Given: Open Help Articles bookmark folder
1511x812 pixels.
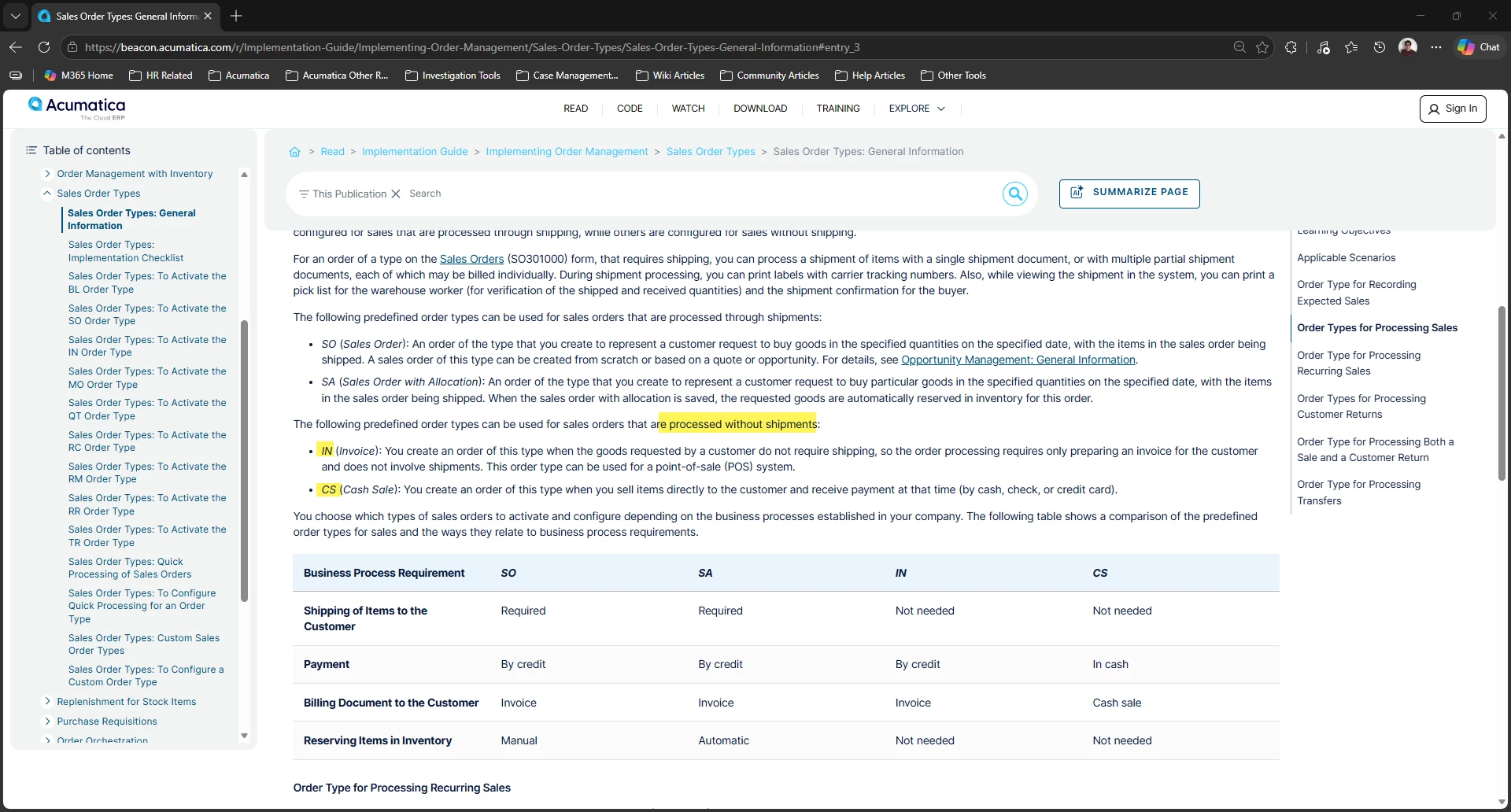Looking at the screenshot, I should (870, 76).
